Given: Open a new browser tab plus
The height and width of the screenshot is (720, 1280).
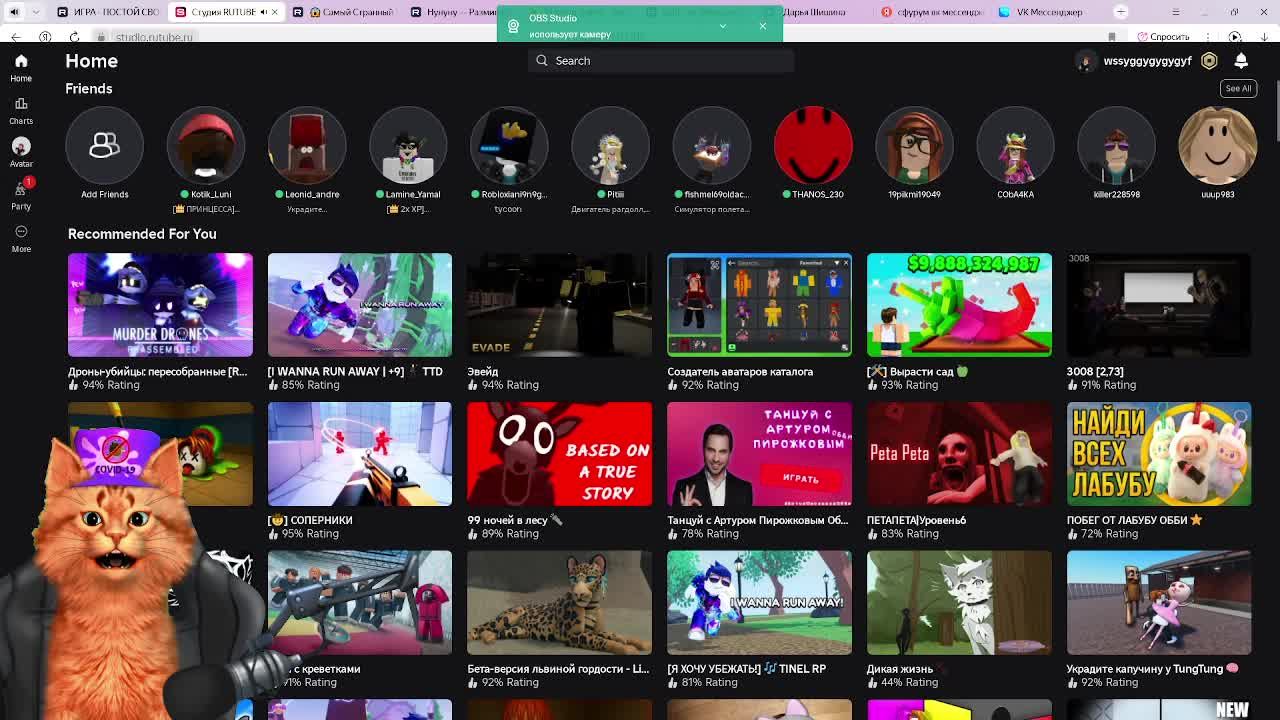Looking at the screenshot, I should (1121, 12).
